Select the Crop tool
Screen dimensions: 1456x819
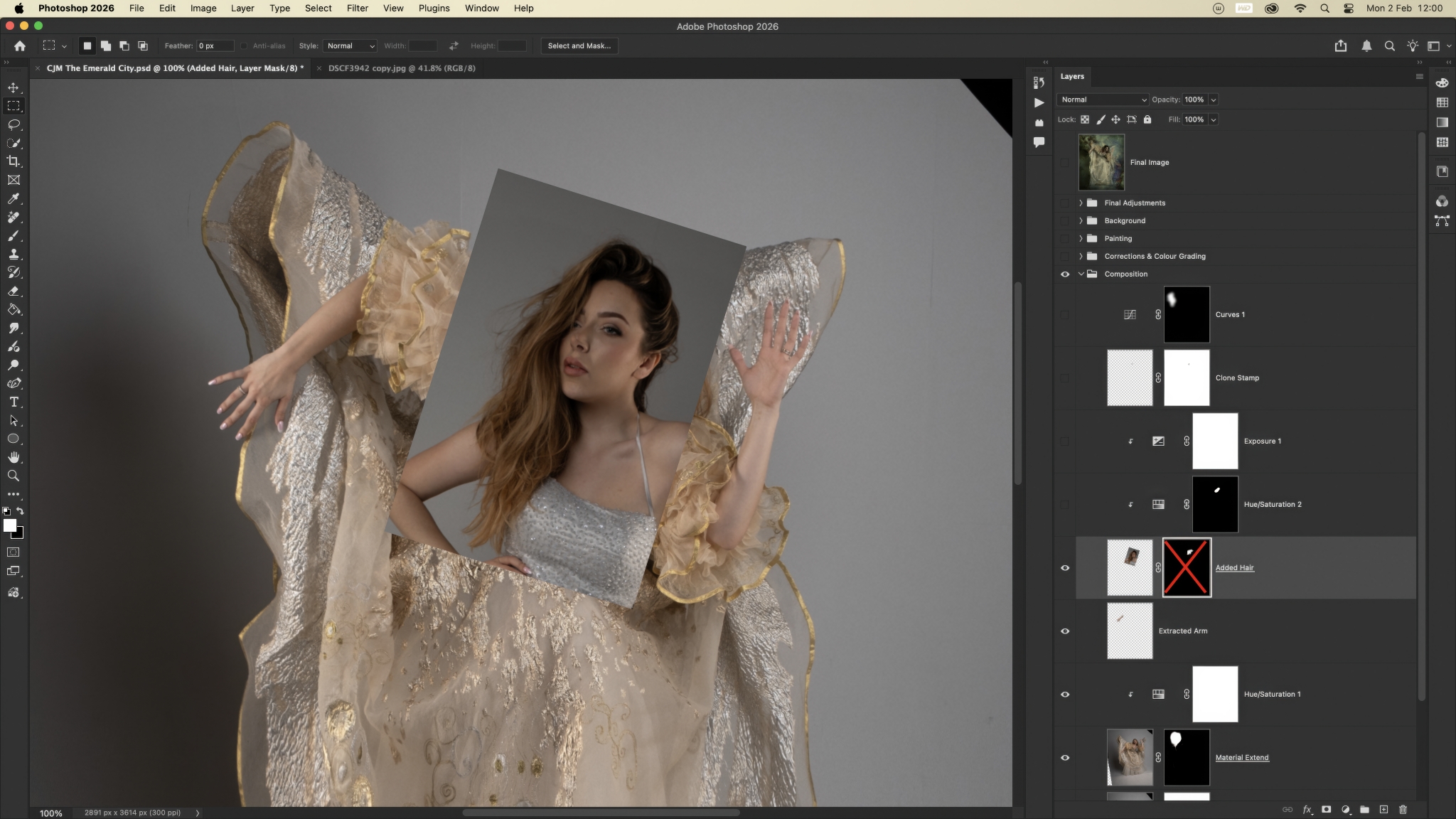(x=14, y=161)
